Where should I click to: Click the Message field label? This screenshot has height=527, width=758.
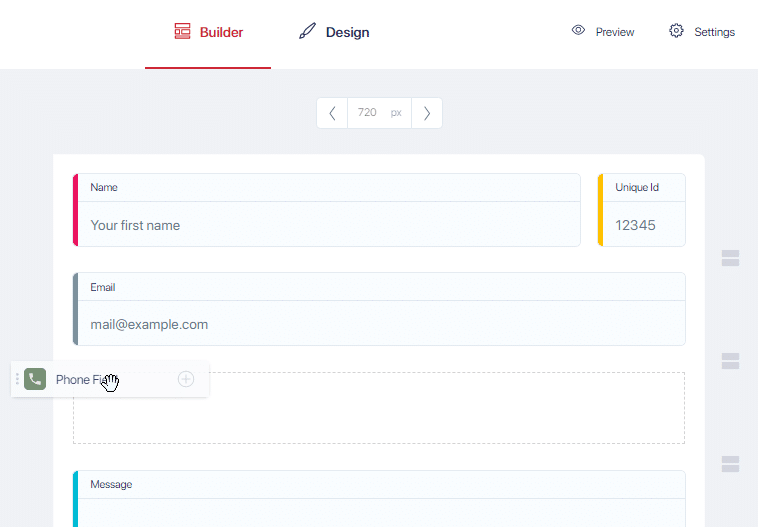tap(111, 484)
